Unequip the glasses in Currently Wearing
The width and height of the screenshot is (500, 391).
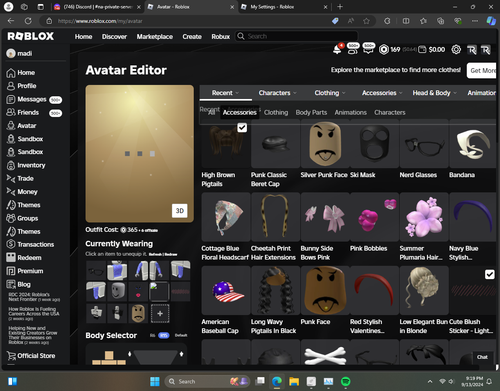click(x=96, y=271)
